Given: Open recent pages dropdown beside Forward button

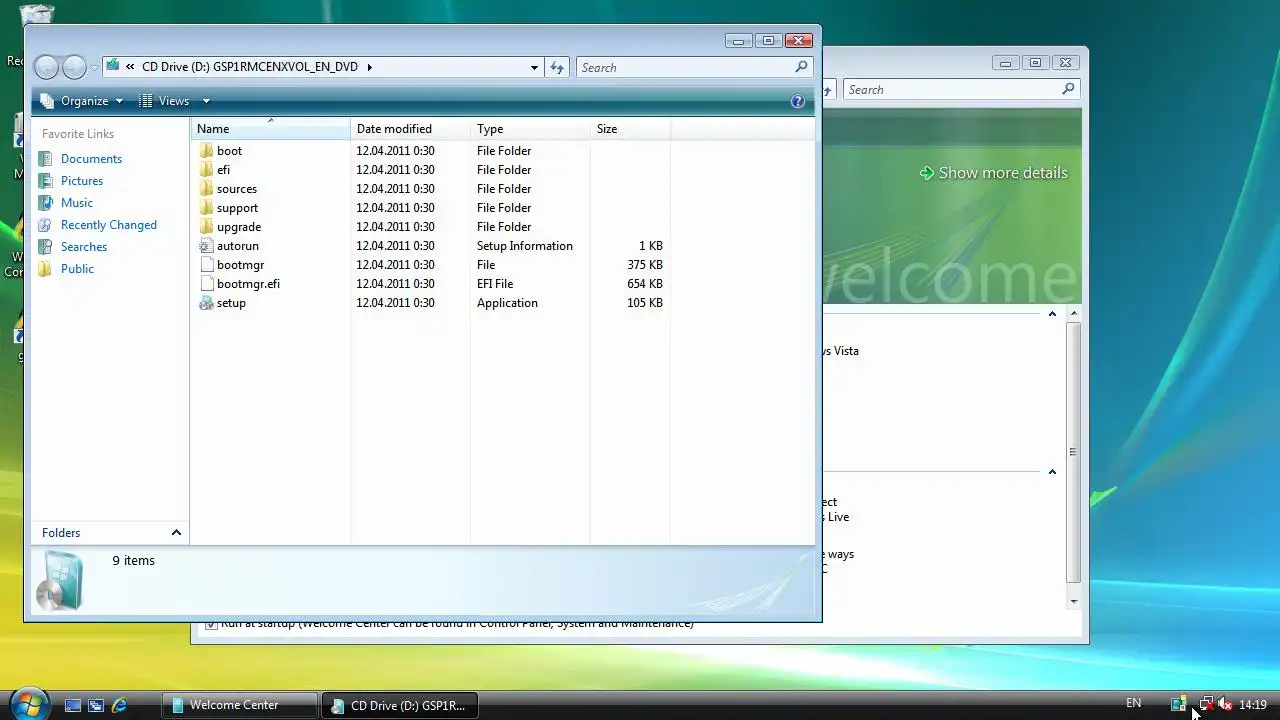Looking at the screenshot, I should pos(94,67).
